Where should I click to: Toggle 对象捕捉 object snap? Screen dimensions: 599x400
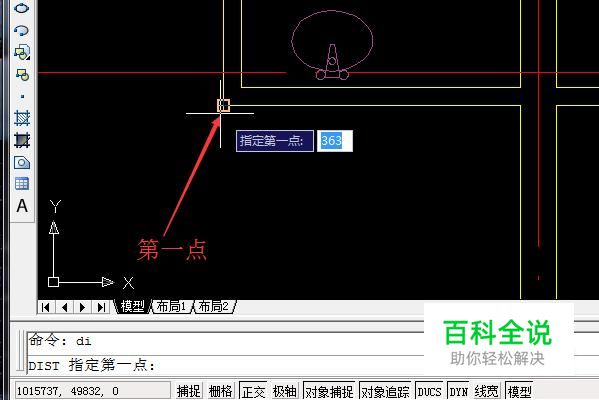[329, 391]
